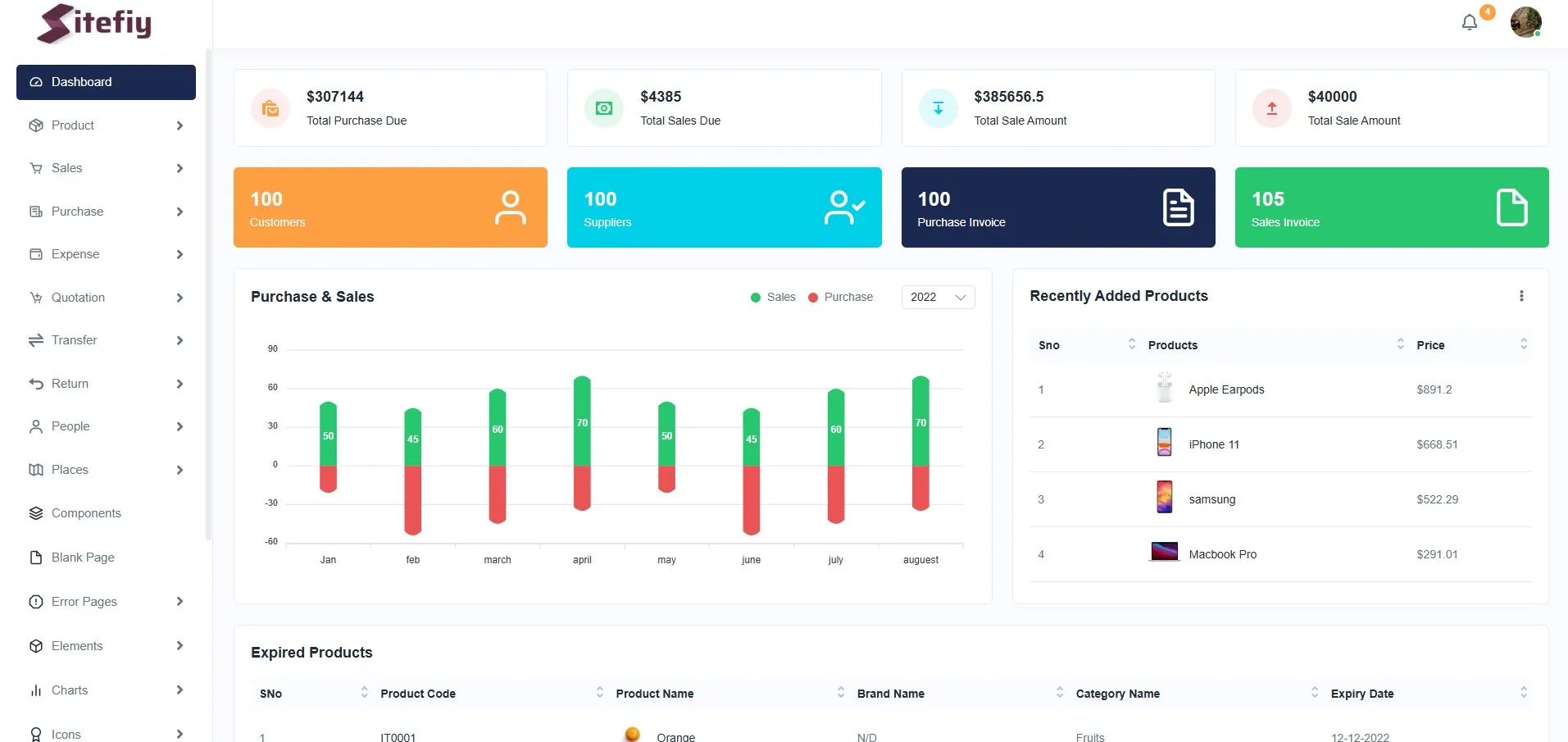
Task: Sort Expired Products by Brand Name
Action: (x=1059, y=693)
